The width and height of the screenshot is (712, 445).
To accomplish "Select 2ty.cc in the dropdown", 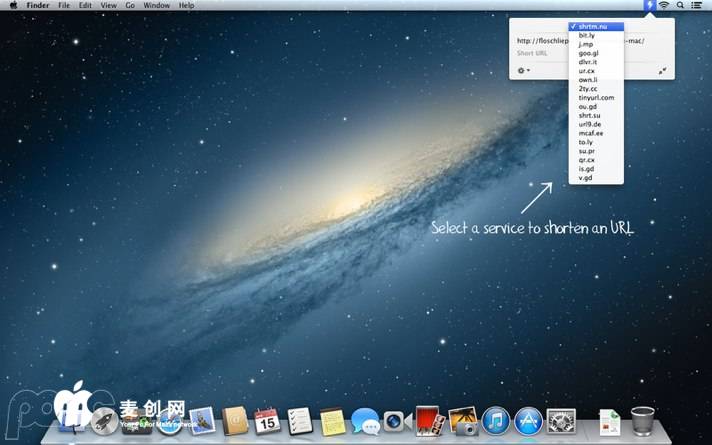I will coord(596,89).
